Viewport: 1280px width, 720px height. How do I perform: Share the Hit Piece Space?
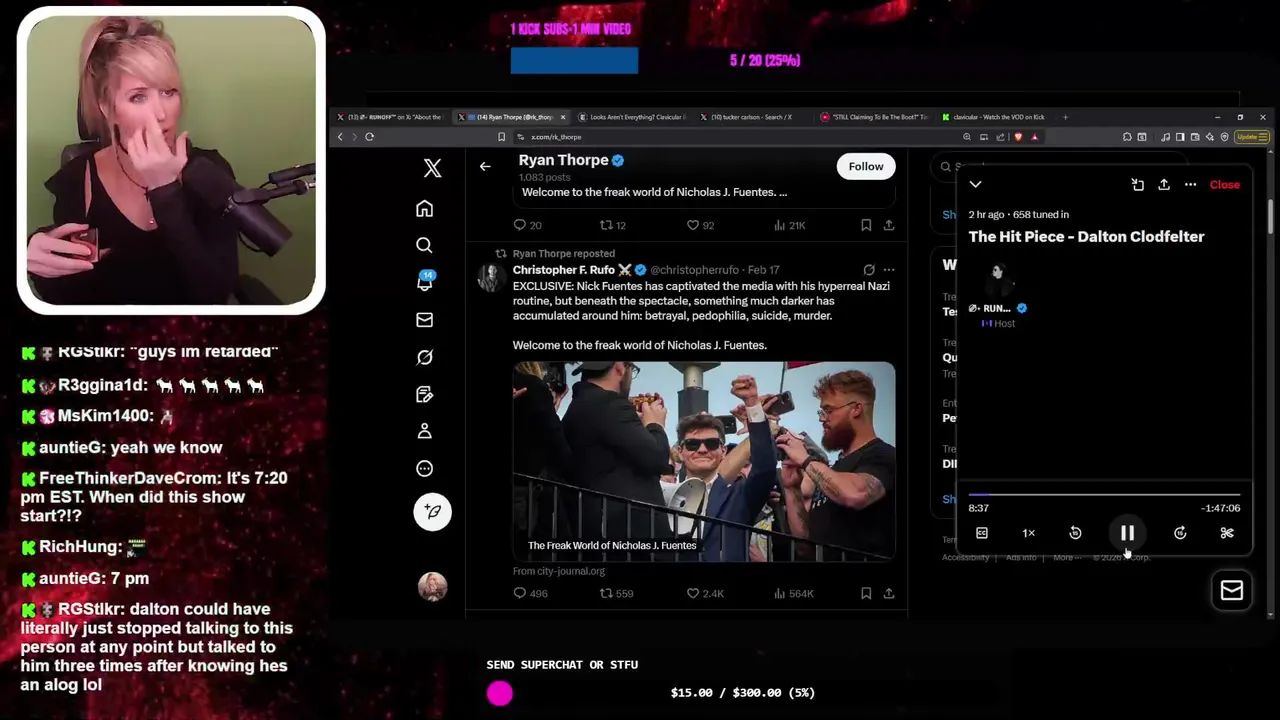pos(1164,185)
